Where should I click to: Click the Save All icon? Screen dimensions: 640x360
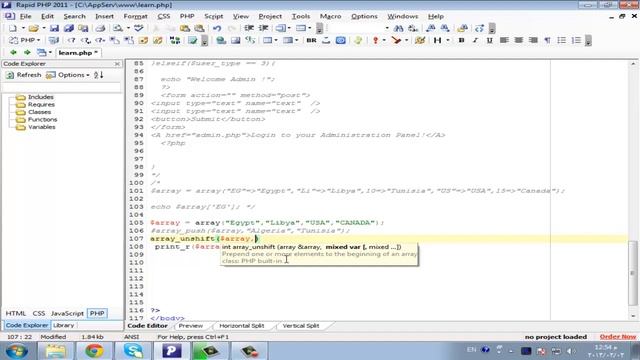tap(69, 28)
